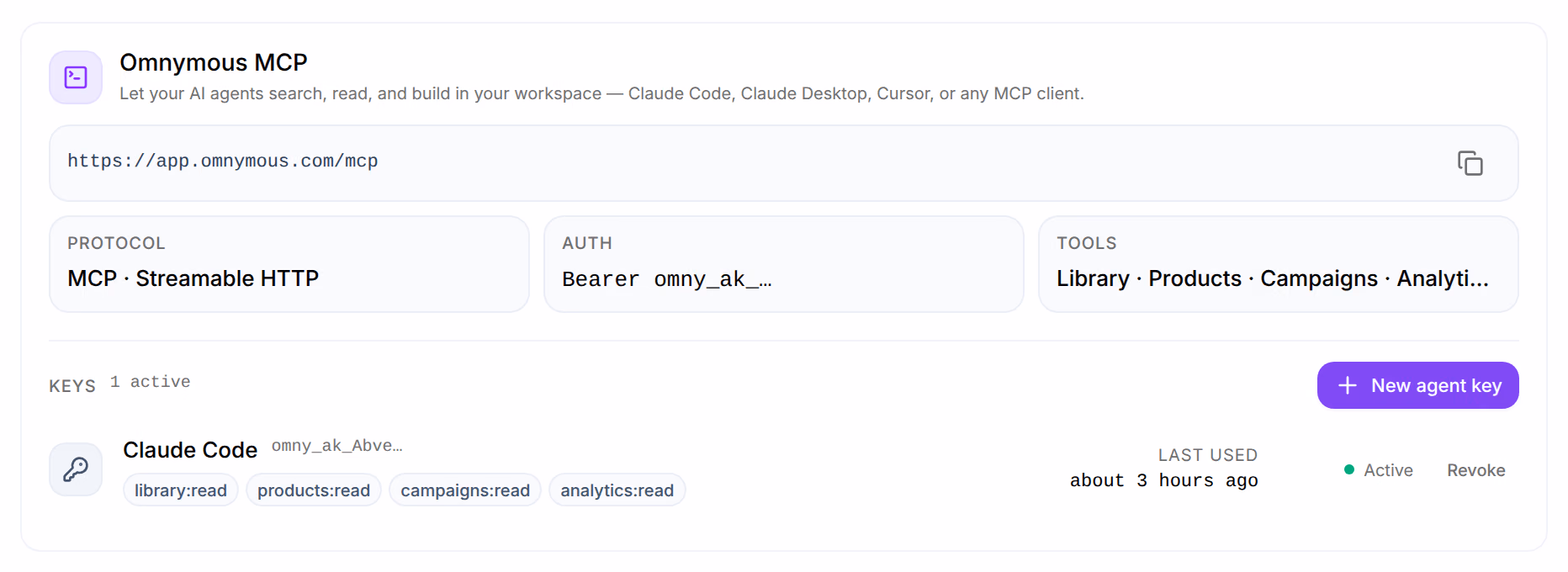Open the AUTH card
Screen dimensions: 1568x572
coord(783,264)
